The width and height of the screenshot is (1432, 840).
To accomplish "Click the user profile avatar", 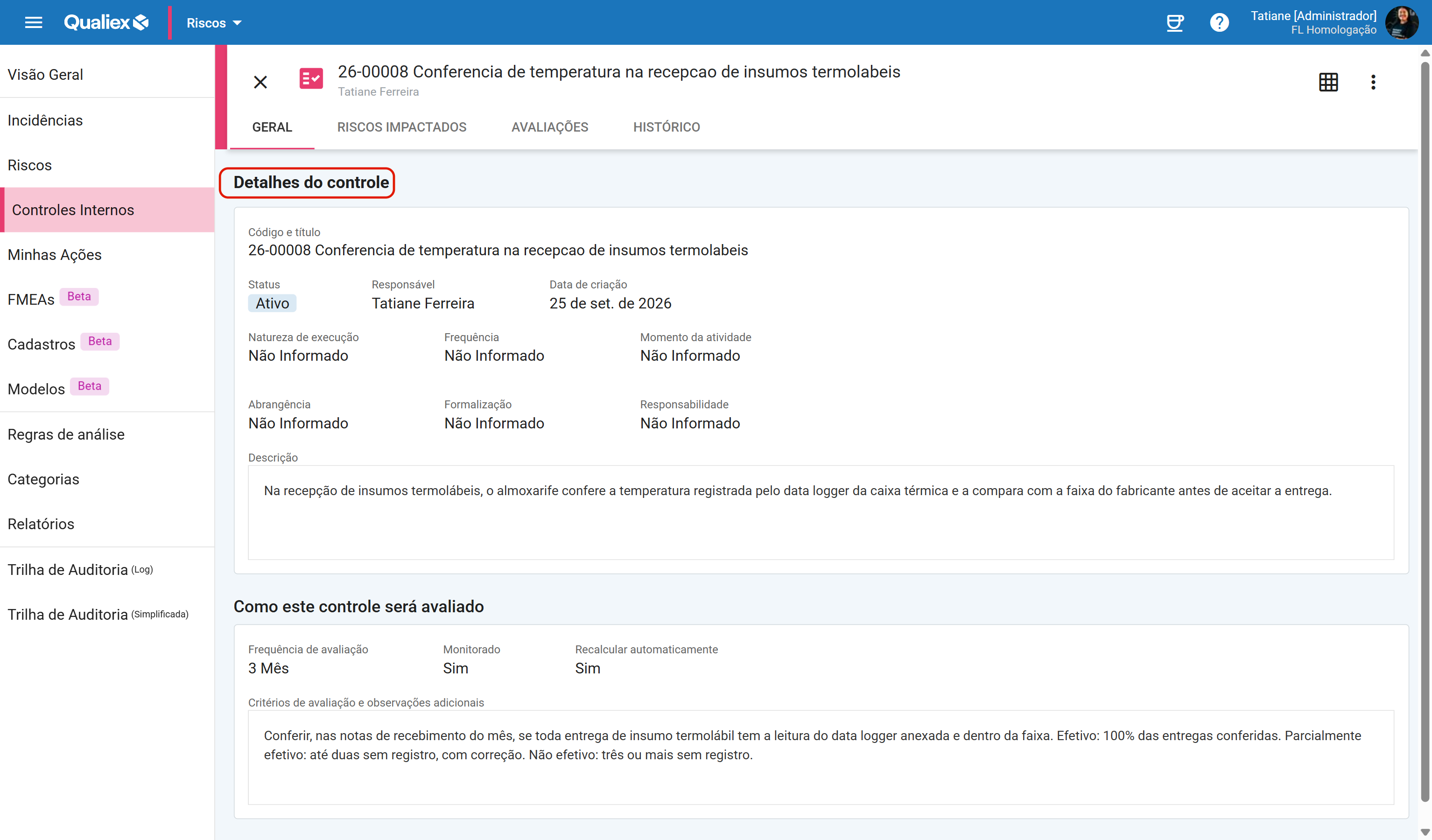I will [1402, 23].
